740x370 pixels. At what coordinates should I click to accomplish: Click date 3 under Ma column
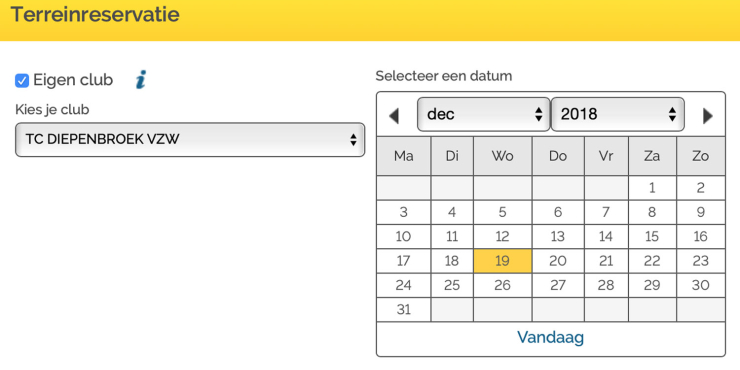404,212
